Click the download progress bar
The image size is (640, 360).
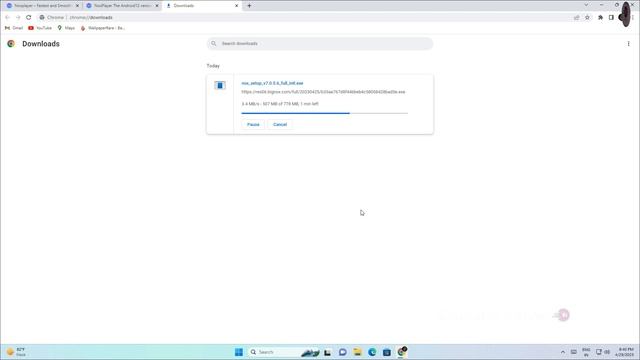[x=324, y=113]
